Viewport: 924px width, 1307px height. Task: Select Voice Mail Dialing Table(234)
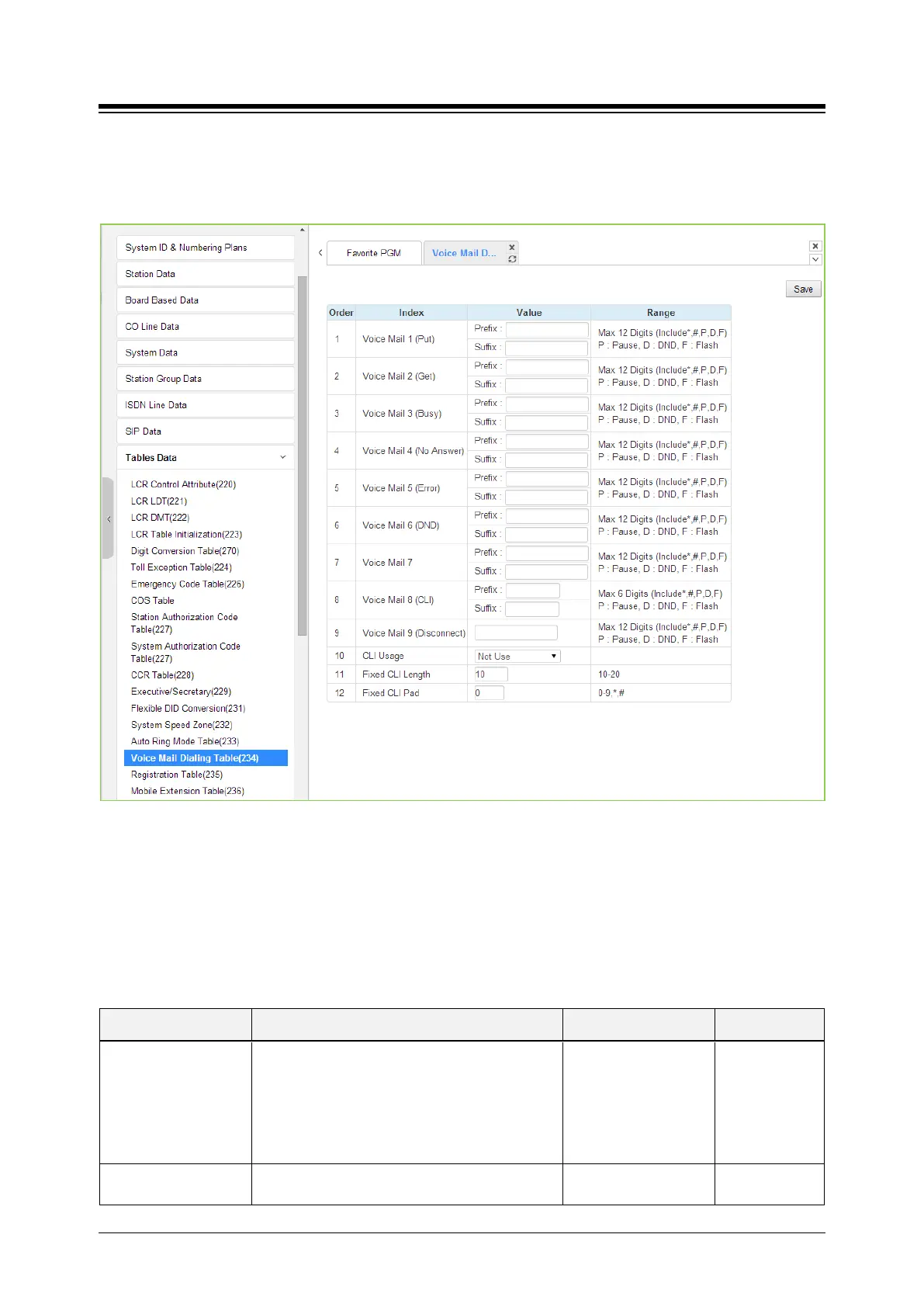point(206,758)
